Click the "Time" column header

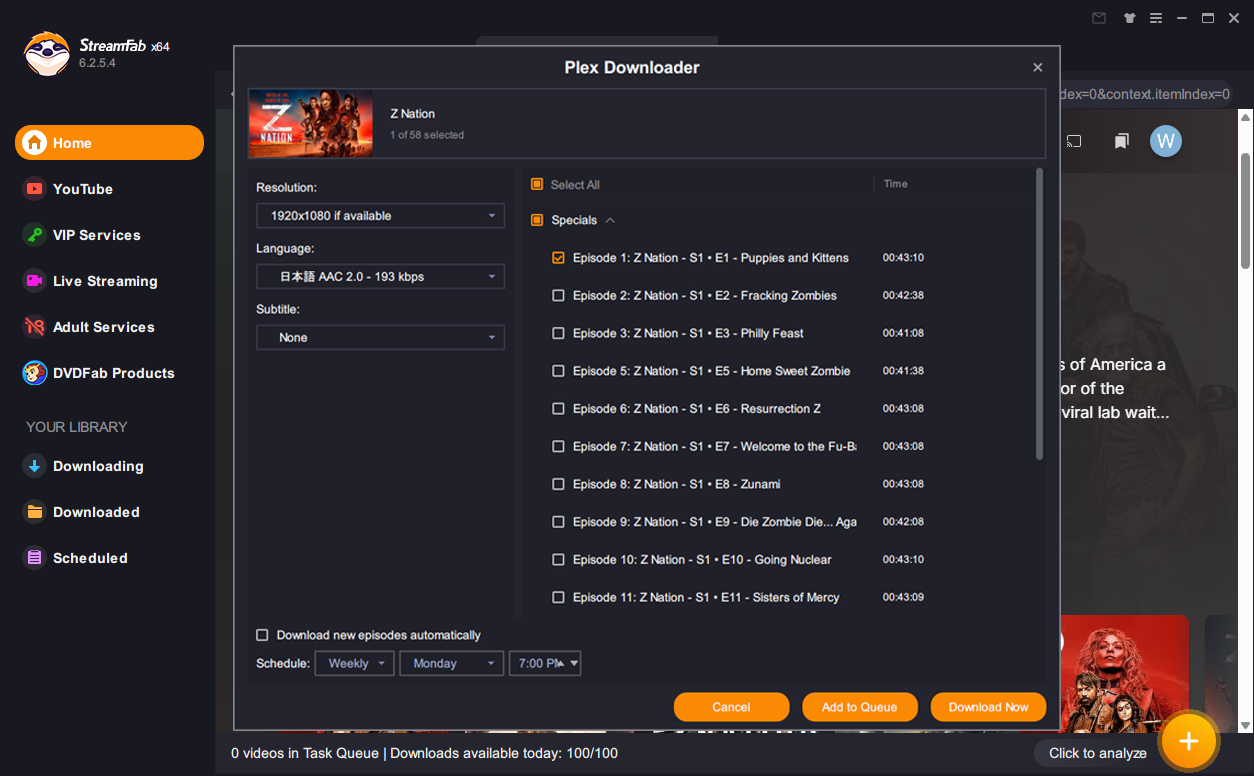[896, 184]
